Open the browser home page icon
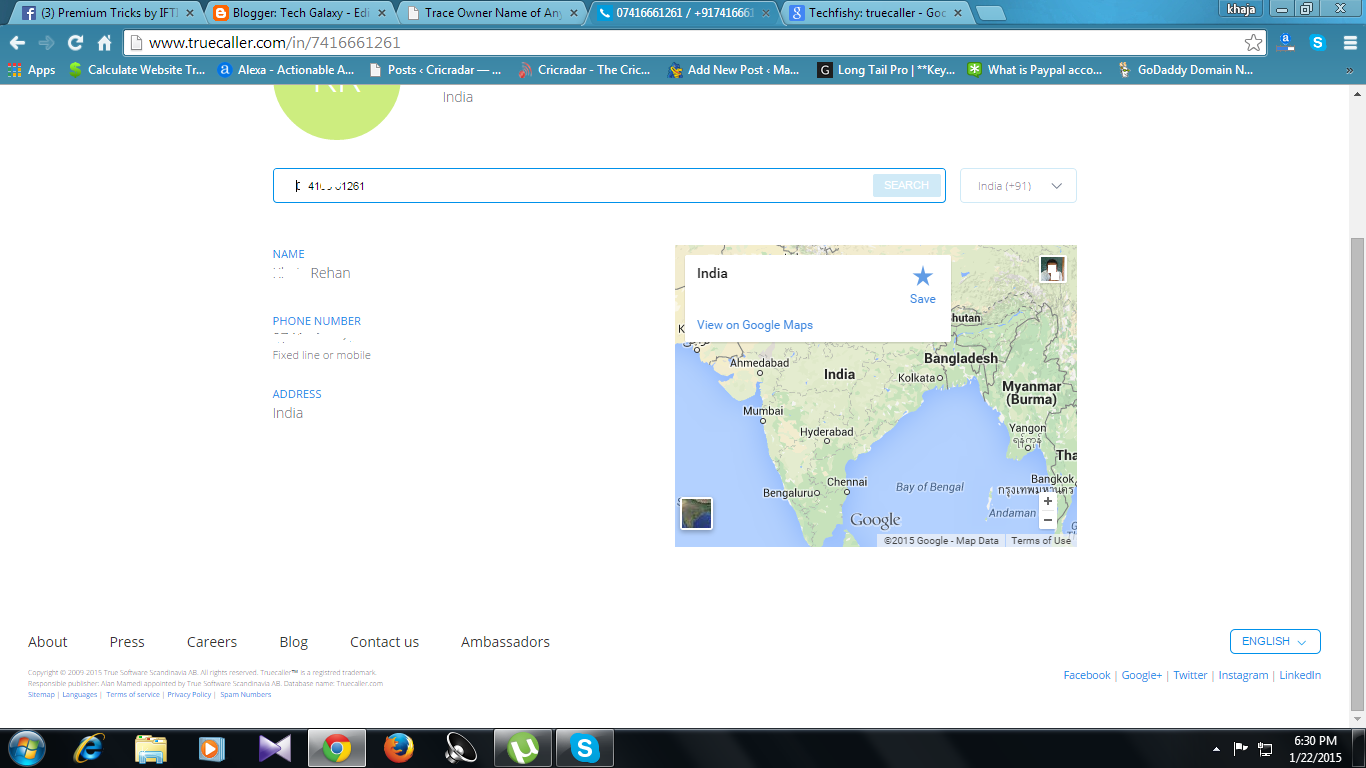The height and width of the screenshot is (768, 1366). 104,43
